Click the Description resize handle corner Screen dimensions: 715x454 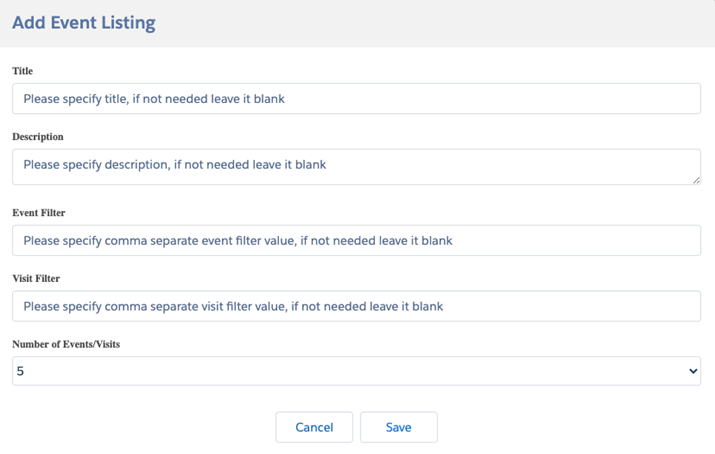(x=695, y=179)
